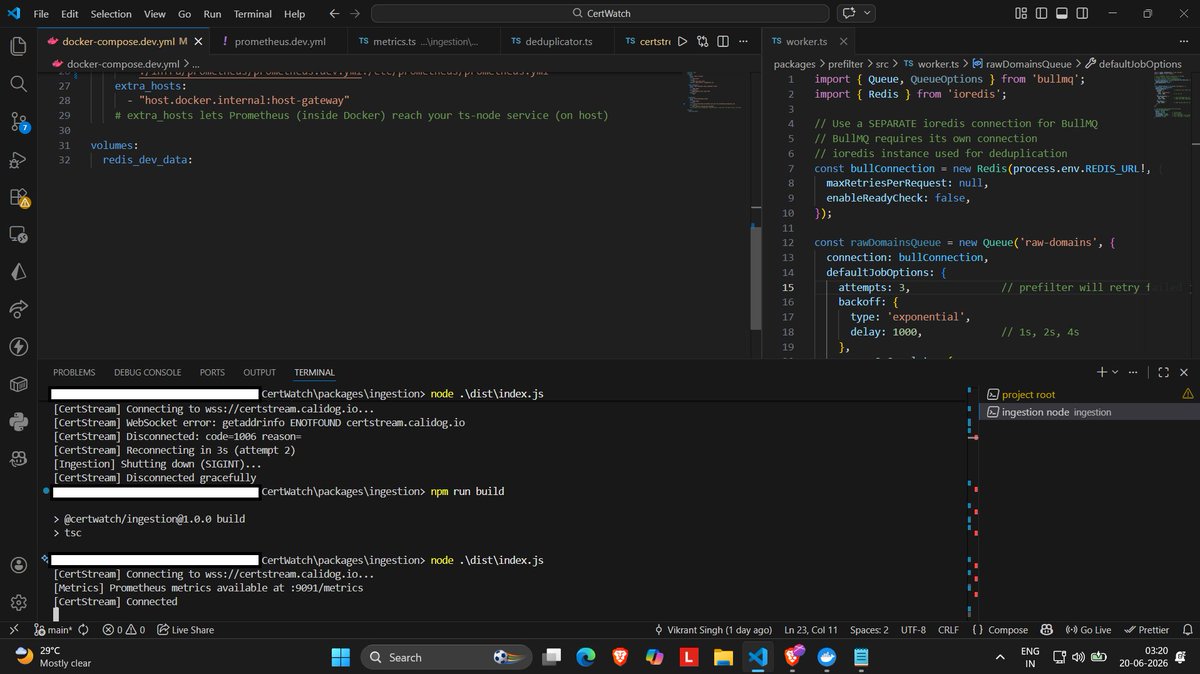The width and height of the screenshot is (1200, 674).
Task: Open the Manage gear icon
Action: pos(18,603)
